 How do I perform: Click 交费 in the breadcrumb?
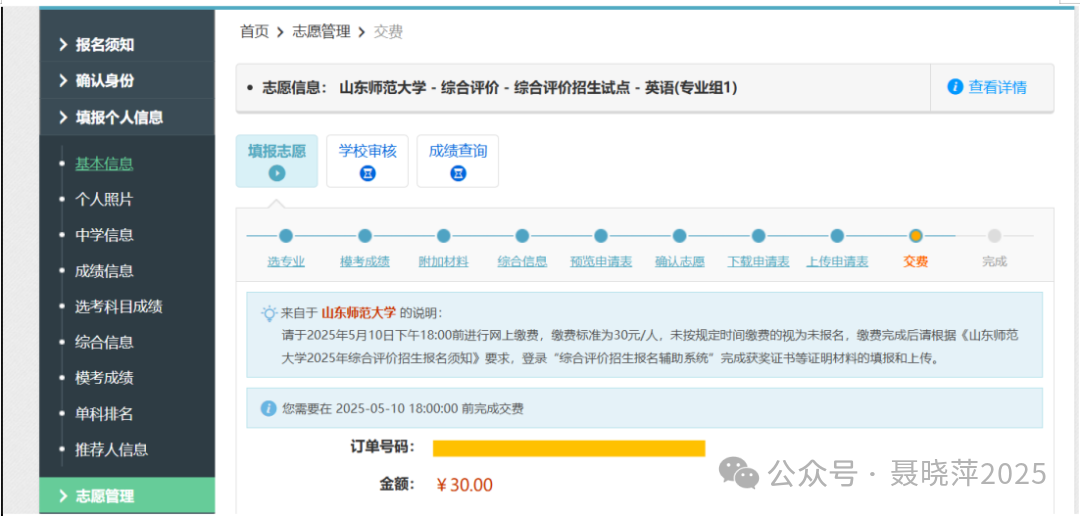coord(388,32)
